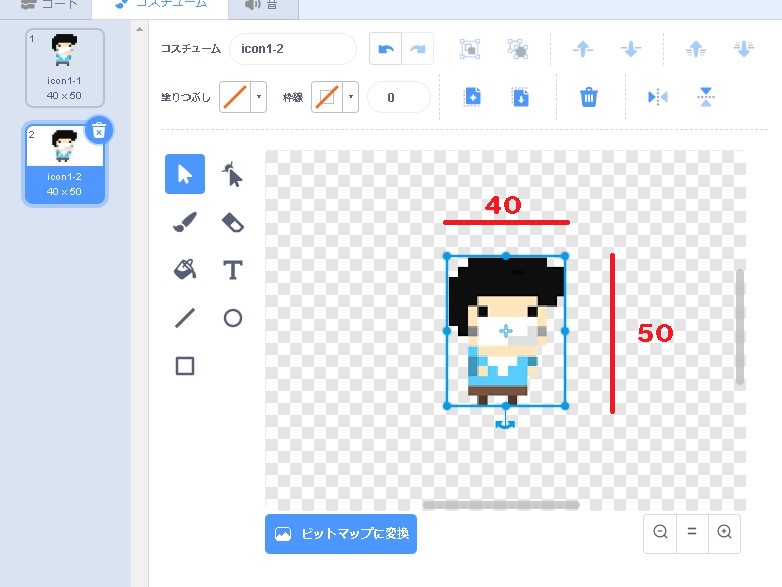Click the ビットマップに変換 button
The image size is (782, 587).
pyautogui.click(x=341, y=534)
